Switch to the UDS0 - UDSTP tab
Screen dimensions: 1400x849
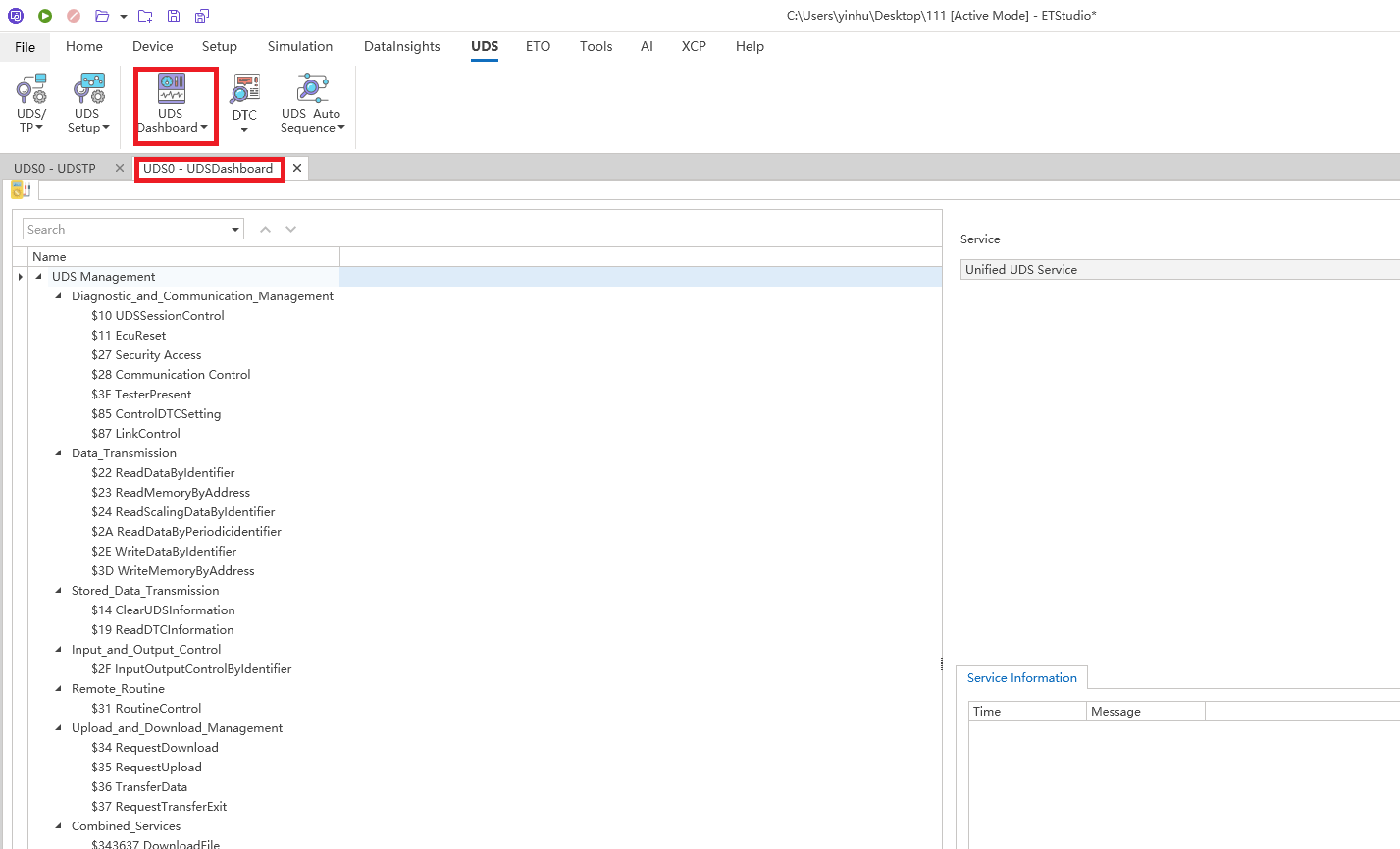[x=55, y=169]
